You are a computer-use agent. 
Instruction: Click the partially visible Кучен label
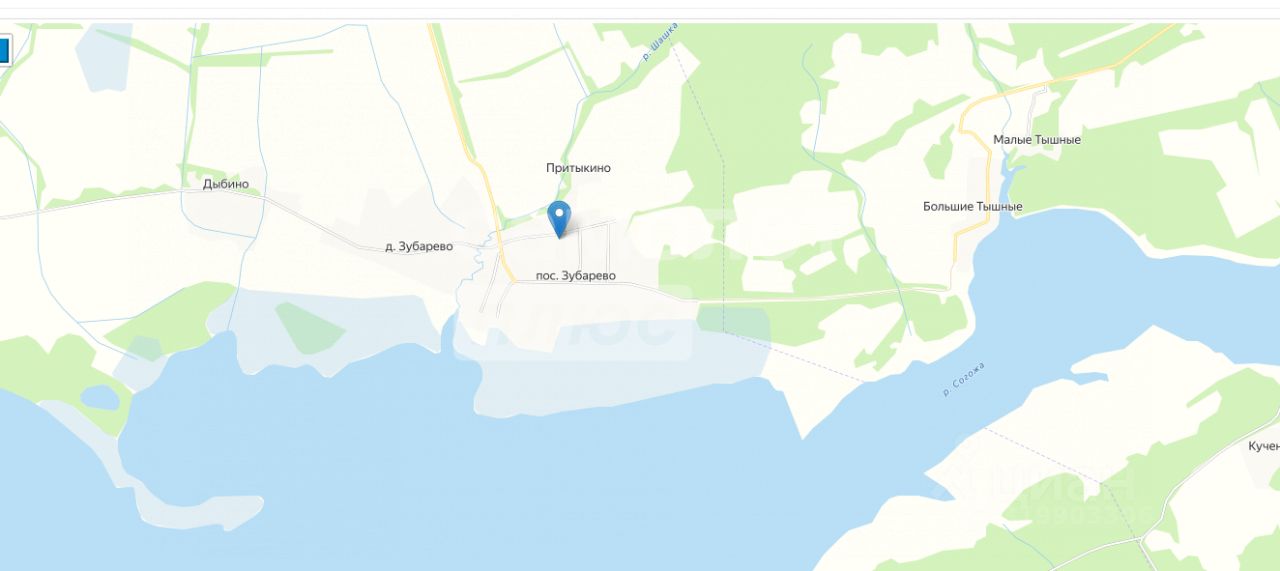click(1264, 446)
